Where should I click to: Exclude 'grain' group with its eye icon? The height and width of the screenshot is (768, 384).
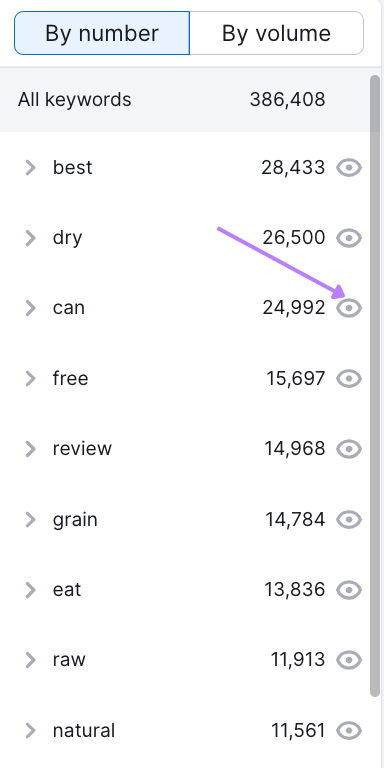349,519
